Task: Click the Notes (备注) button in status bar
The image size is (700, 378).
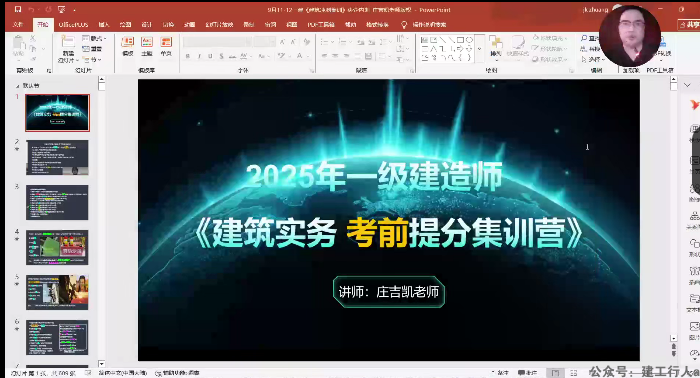Action: tap(500, 372)
